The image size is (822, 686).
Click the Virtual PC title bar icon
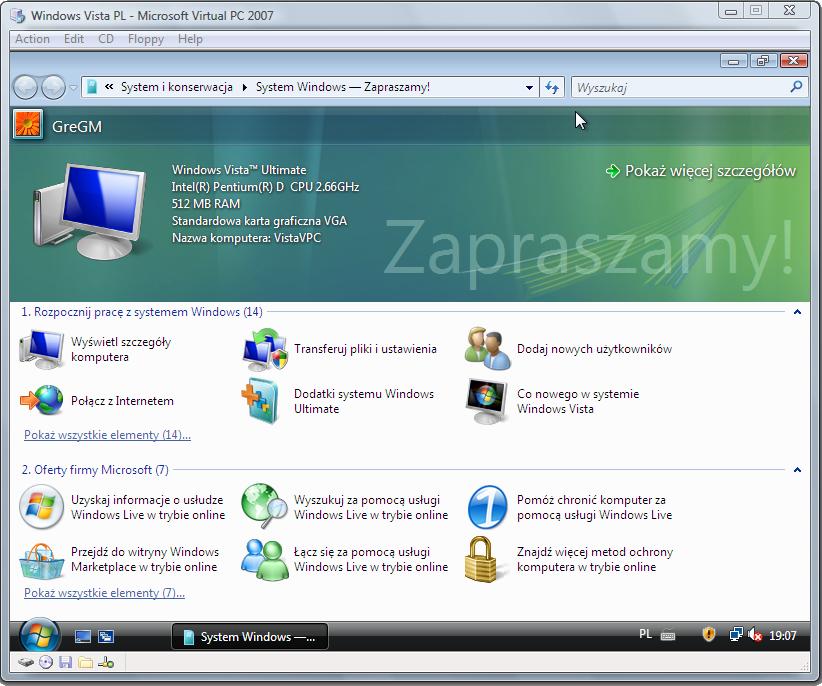click(x=18, y=16)
